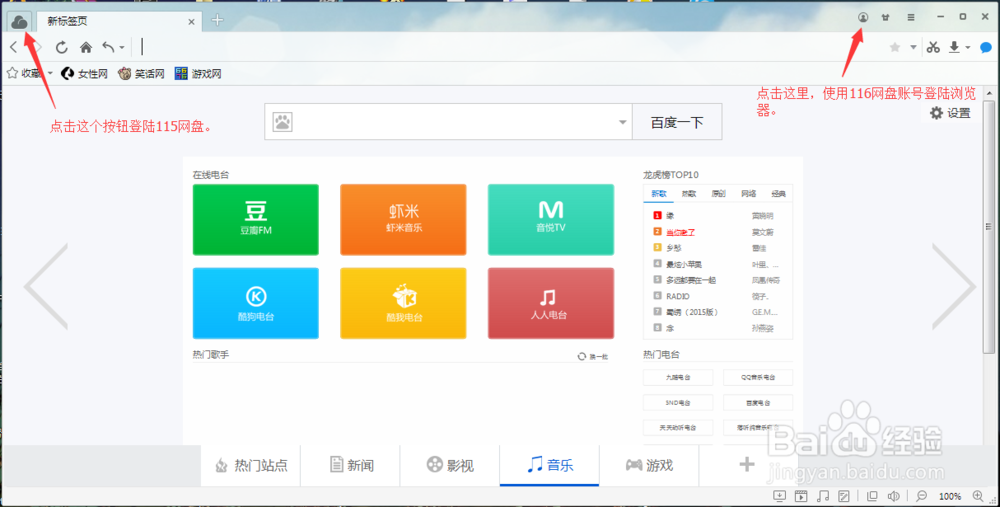Click the 游戏网 bookmark
1000x507 pixels.
pos(198,74)
